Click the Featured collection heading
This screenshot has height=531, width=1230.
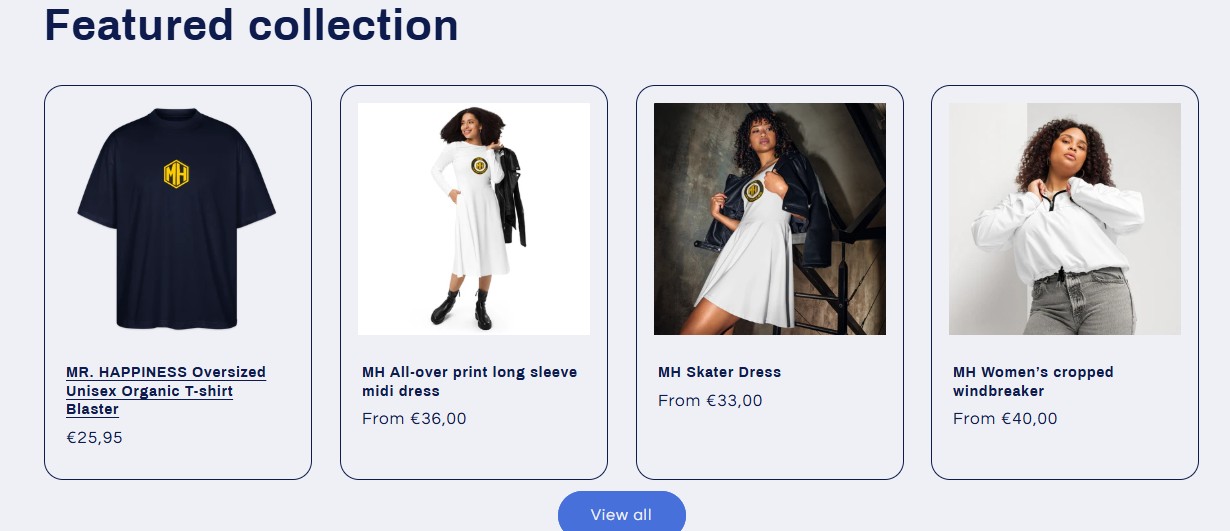click(x=251, y=25)
